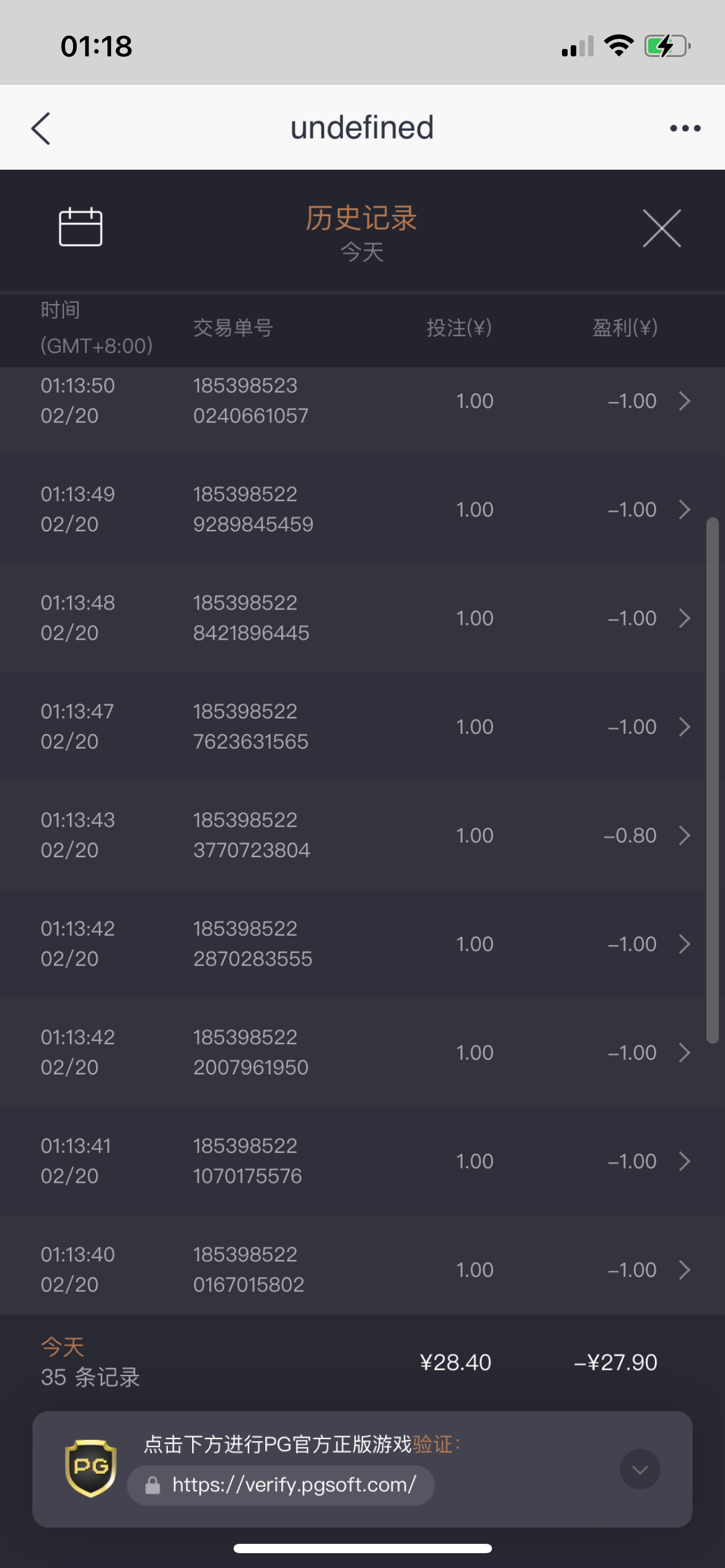Click the vertical scrollbar thumb
The image size is (725, 1568).
point(713,780)
